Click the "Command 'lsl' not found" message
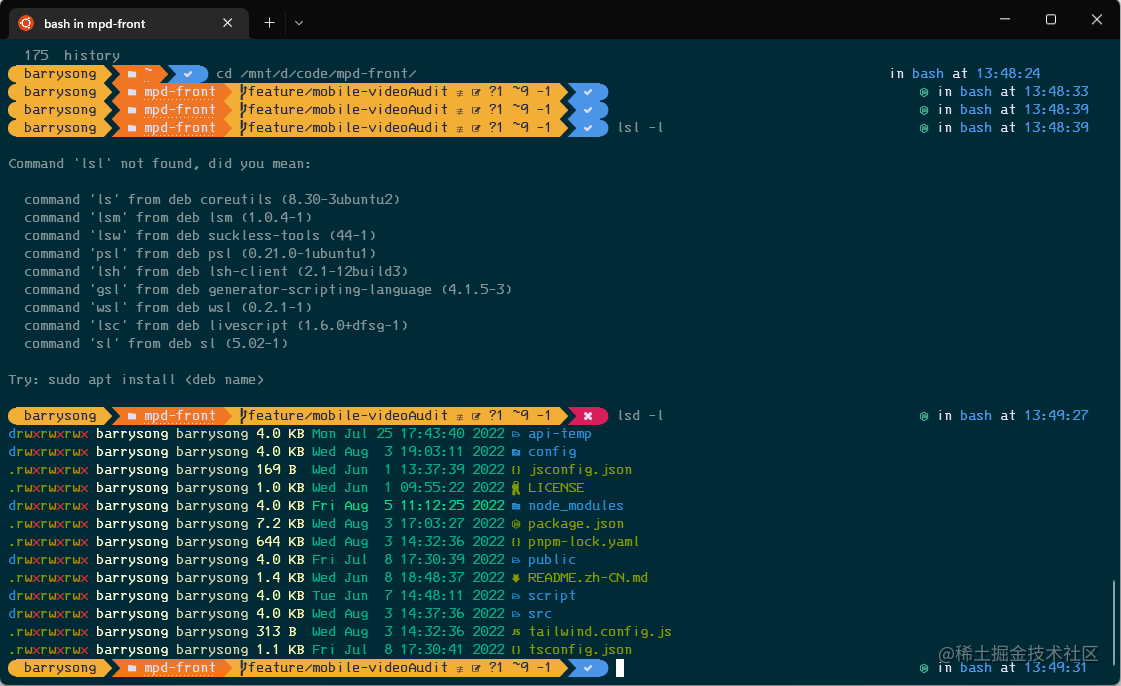This screenshot has height=686, width=1121. pos(159,164)
